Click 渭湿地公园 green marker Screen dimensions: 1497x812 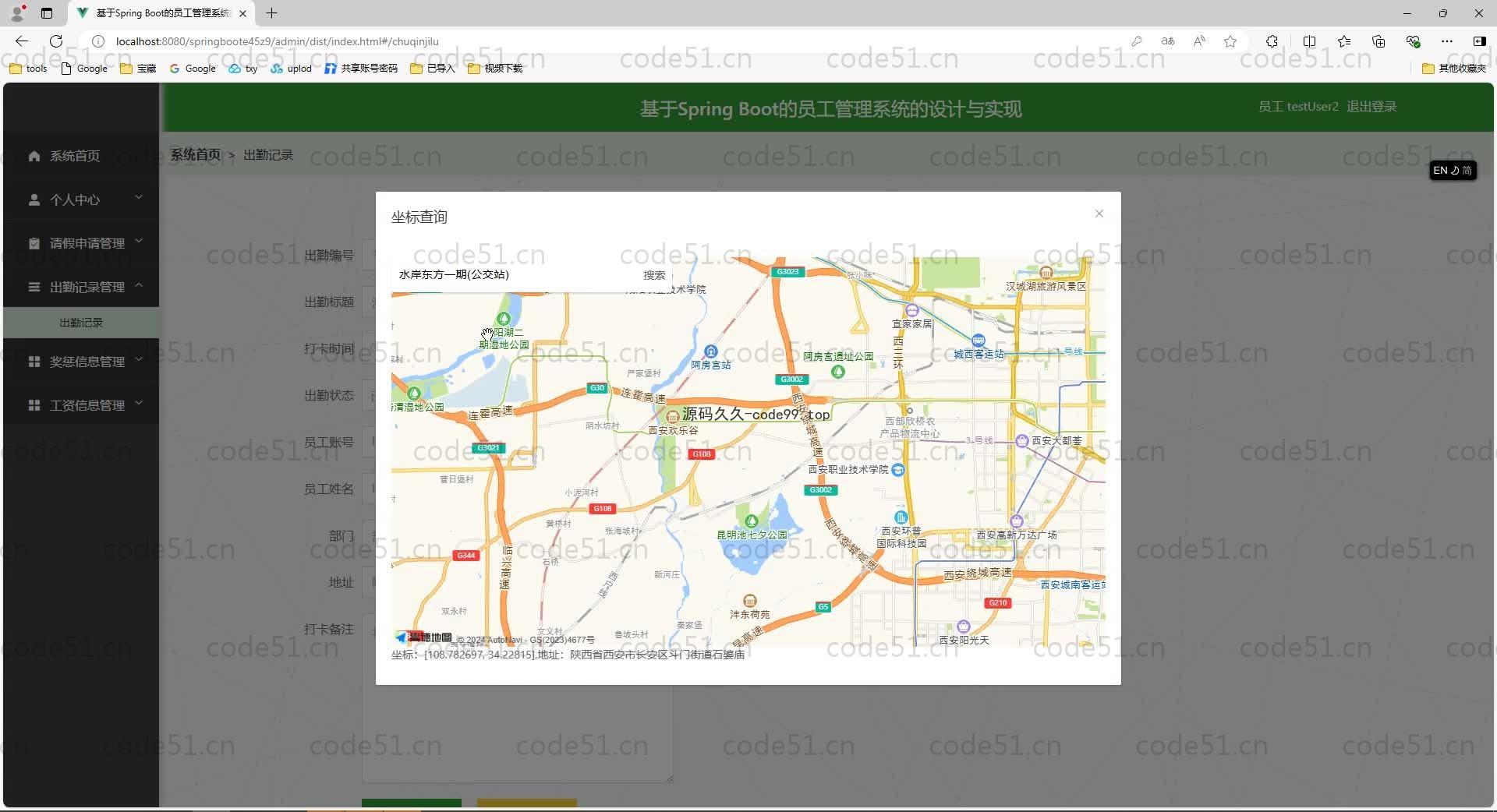(x=414, y=394)
